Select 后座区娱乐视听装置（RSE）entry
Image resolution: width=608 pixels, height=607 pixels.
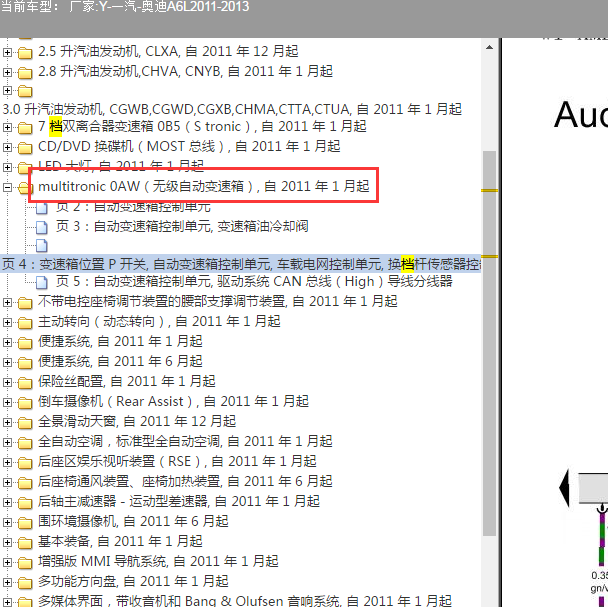(177, 462)
